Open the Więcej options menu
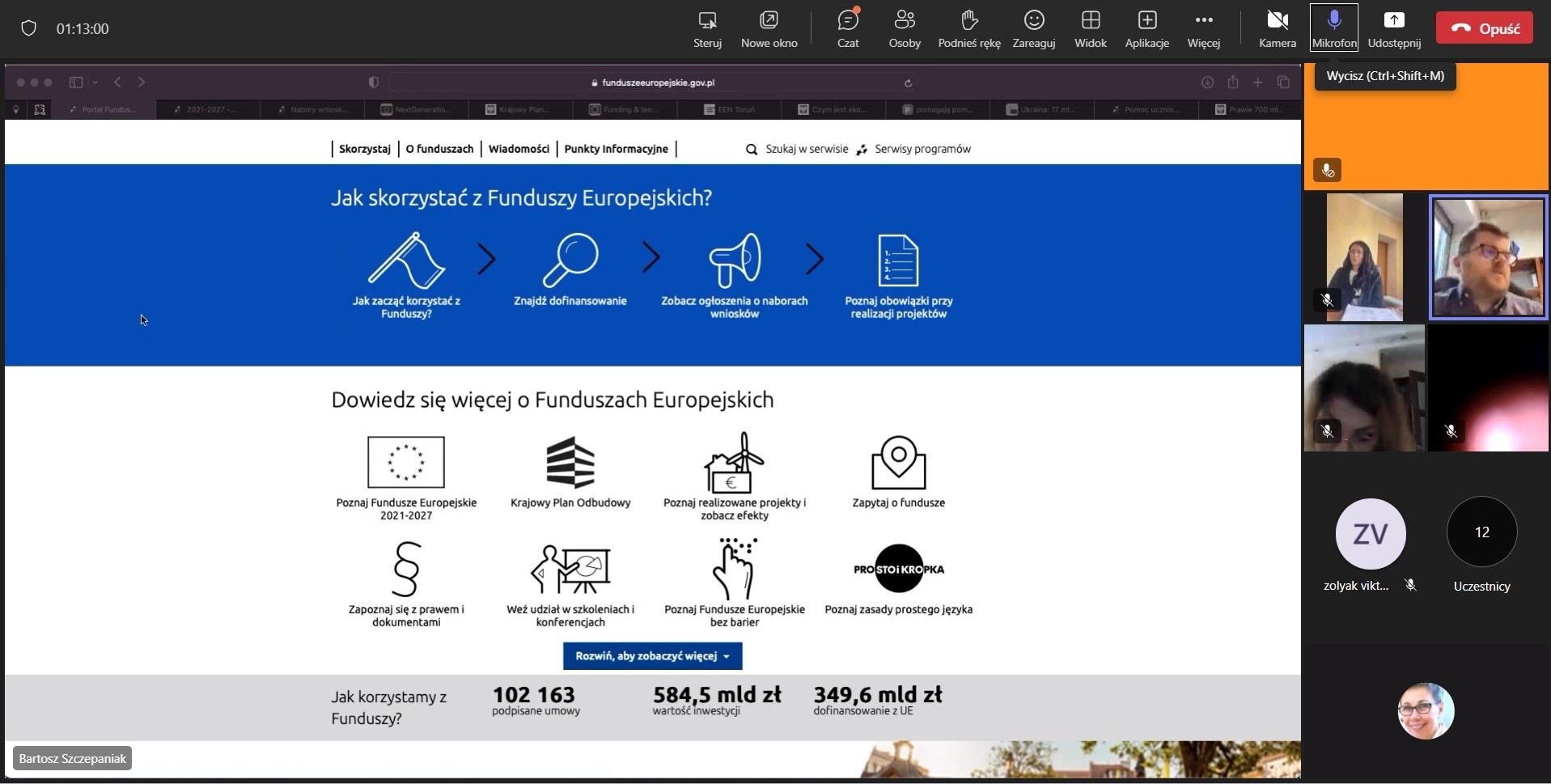Viewport: 1551px width, 784px height. (1203, 28)
